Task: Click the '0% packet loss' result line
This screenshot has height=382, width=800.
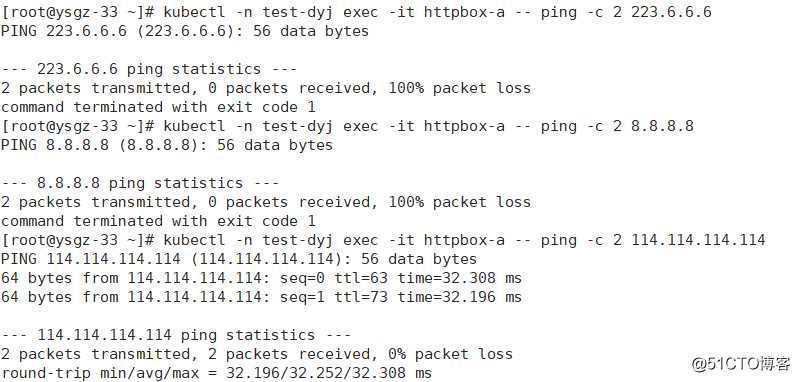Action: [257, 354]
